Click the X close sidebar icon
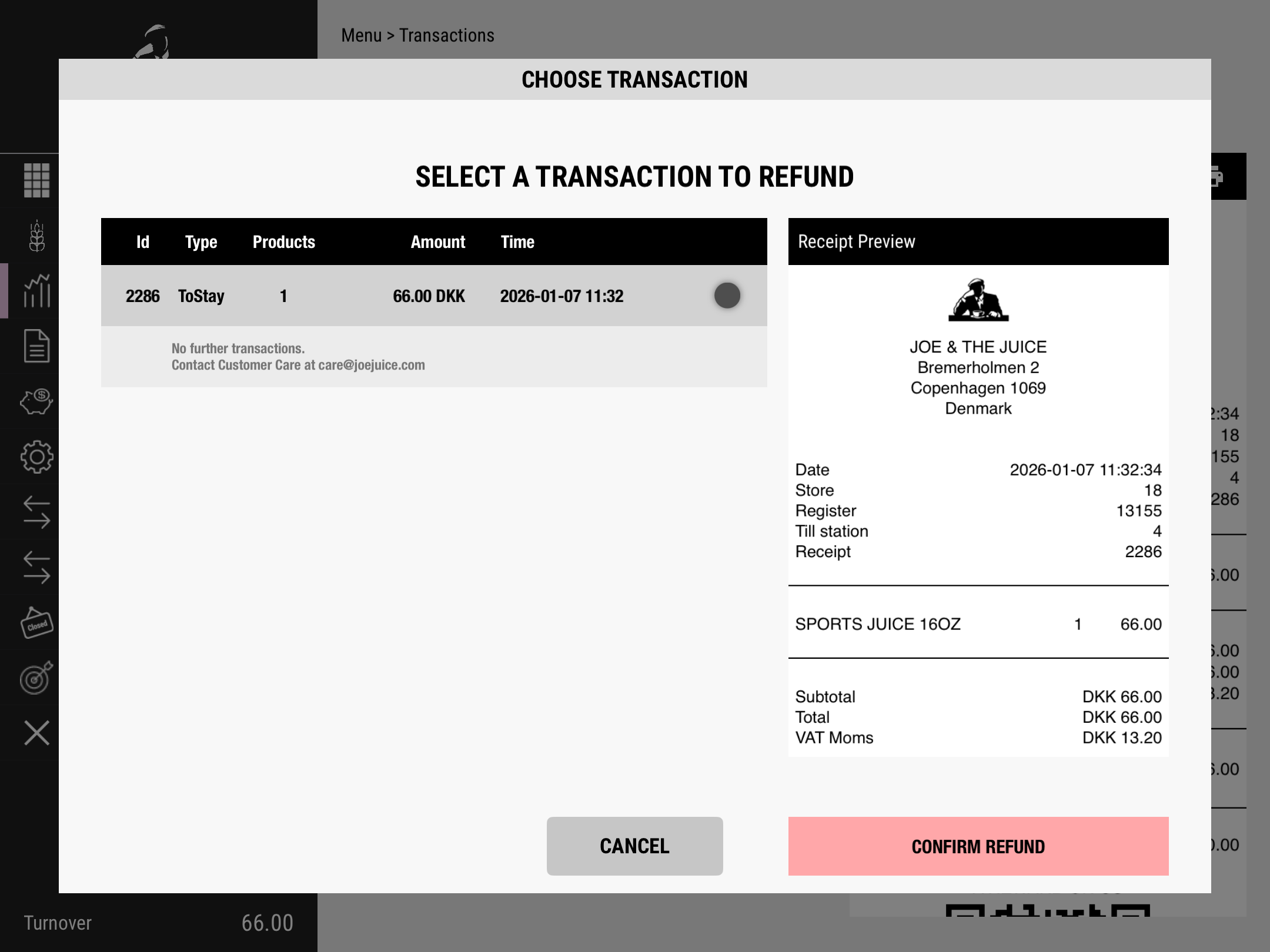The image size is (1270, 952). pos(36,733)
